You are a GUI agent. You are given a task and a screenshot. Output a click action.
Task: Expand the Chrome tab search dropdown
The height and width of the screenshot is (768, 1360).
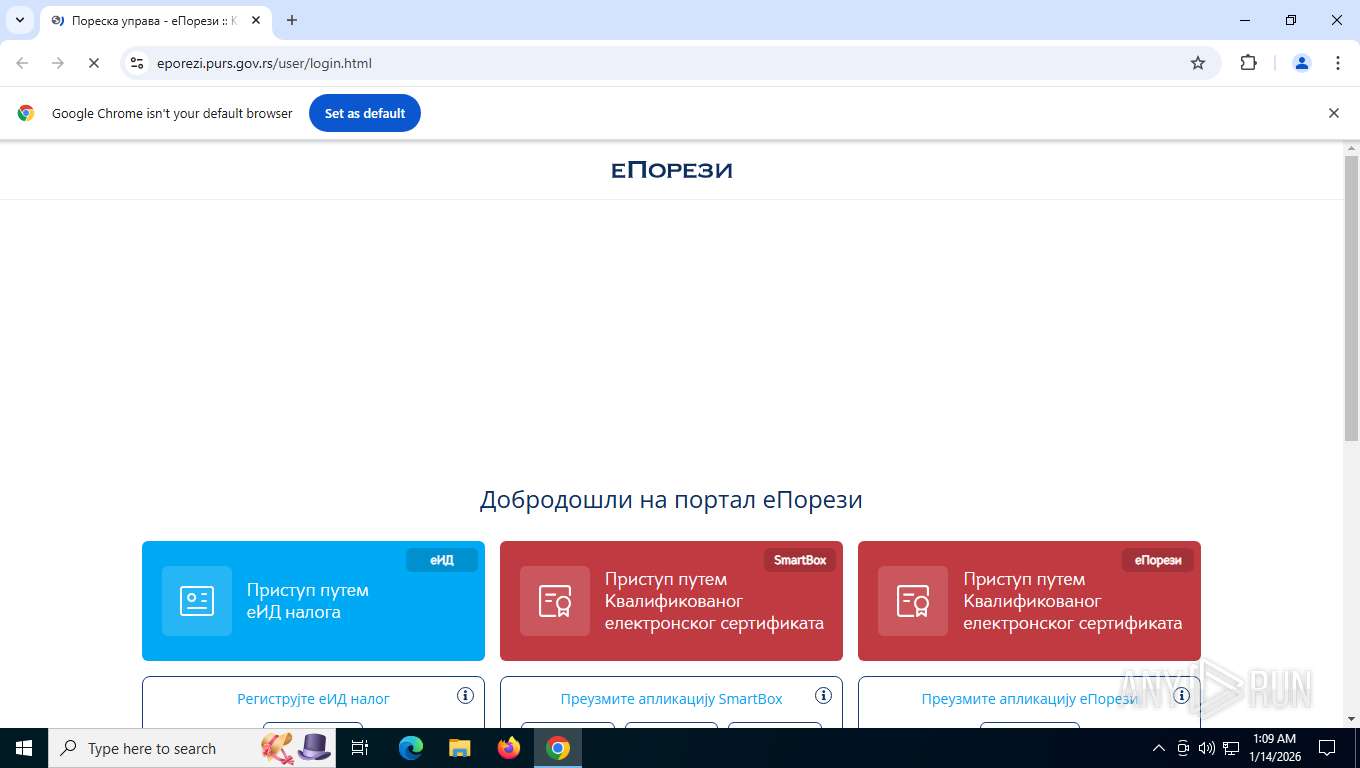pyautogui.click(x=19, y=20)
